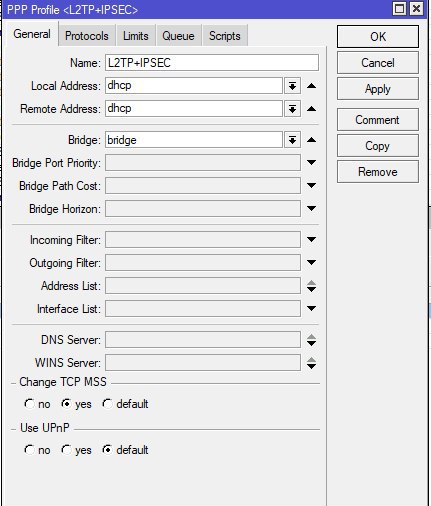Image resolution: width=431 pixels, height=506 pixels.
Task: Close the PPP Profile window
Action: pos(416,8)
